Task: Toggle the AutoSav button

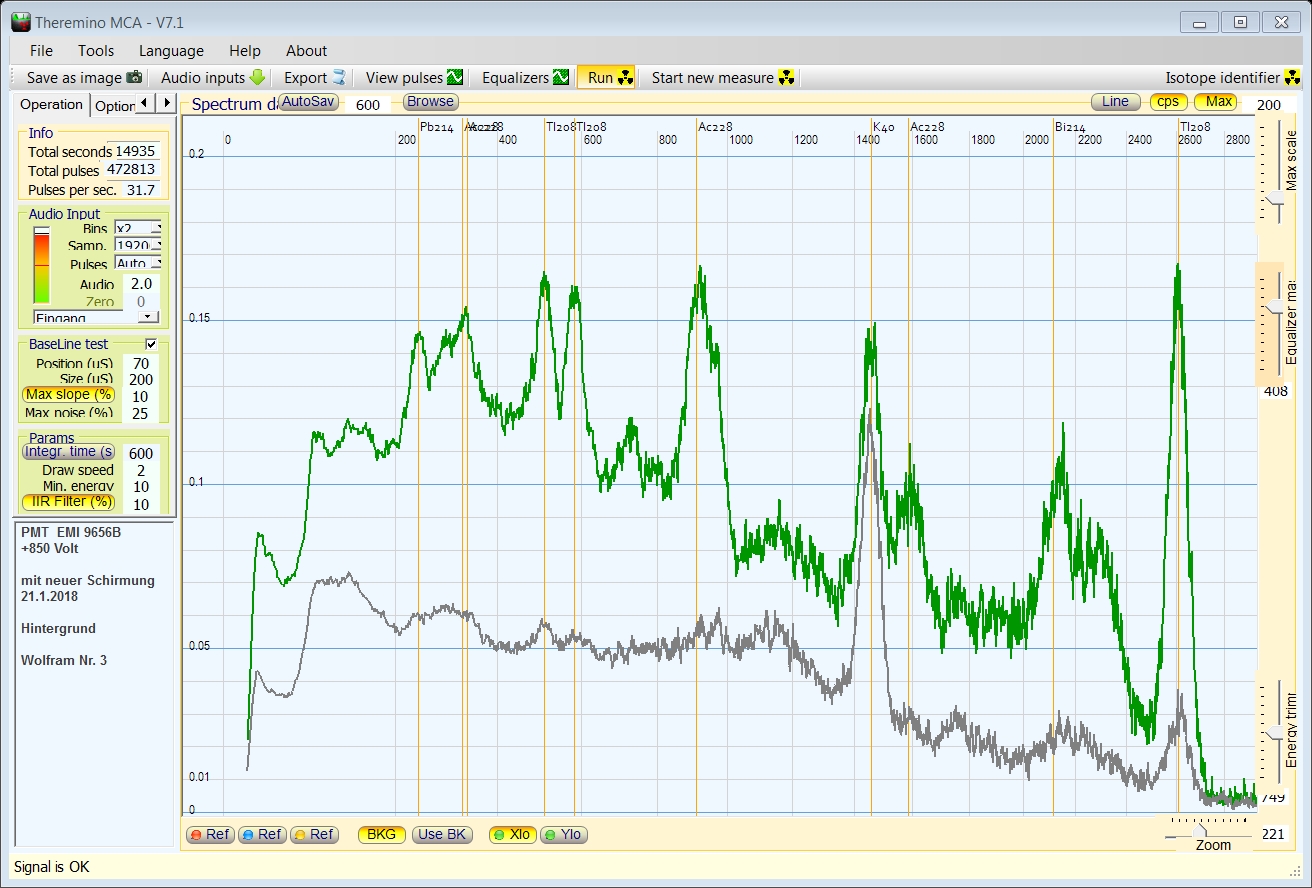Action: [x=309, y=102]
